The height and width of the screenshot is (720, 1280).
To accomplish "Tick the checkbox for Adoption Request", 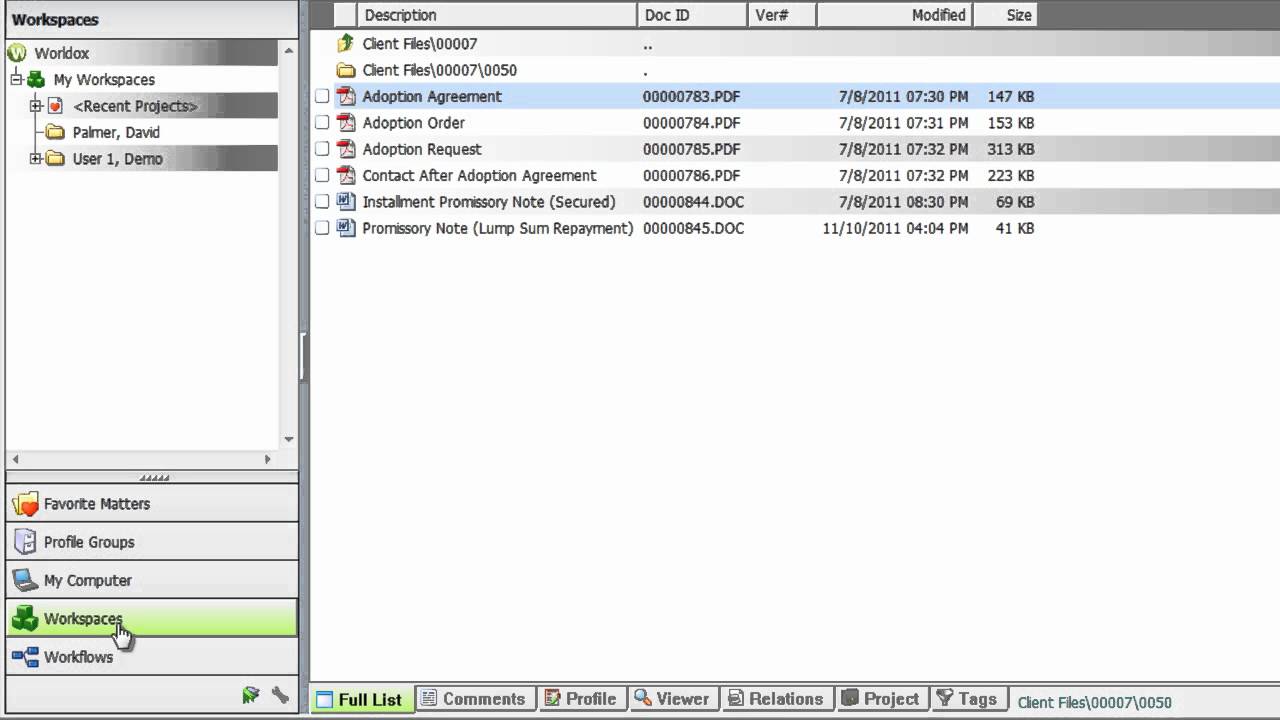I will [322, 149].
